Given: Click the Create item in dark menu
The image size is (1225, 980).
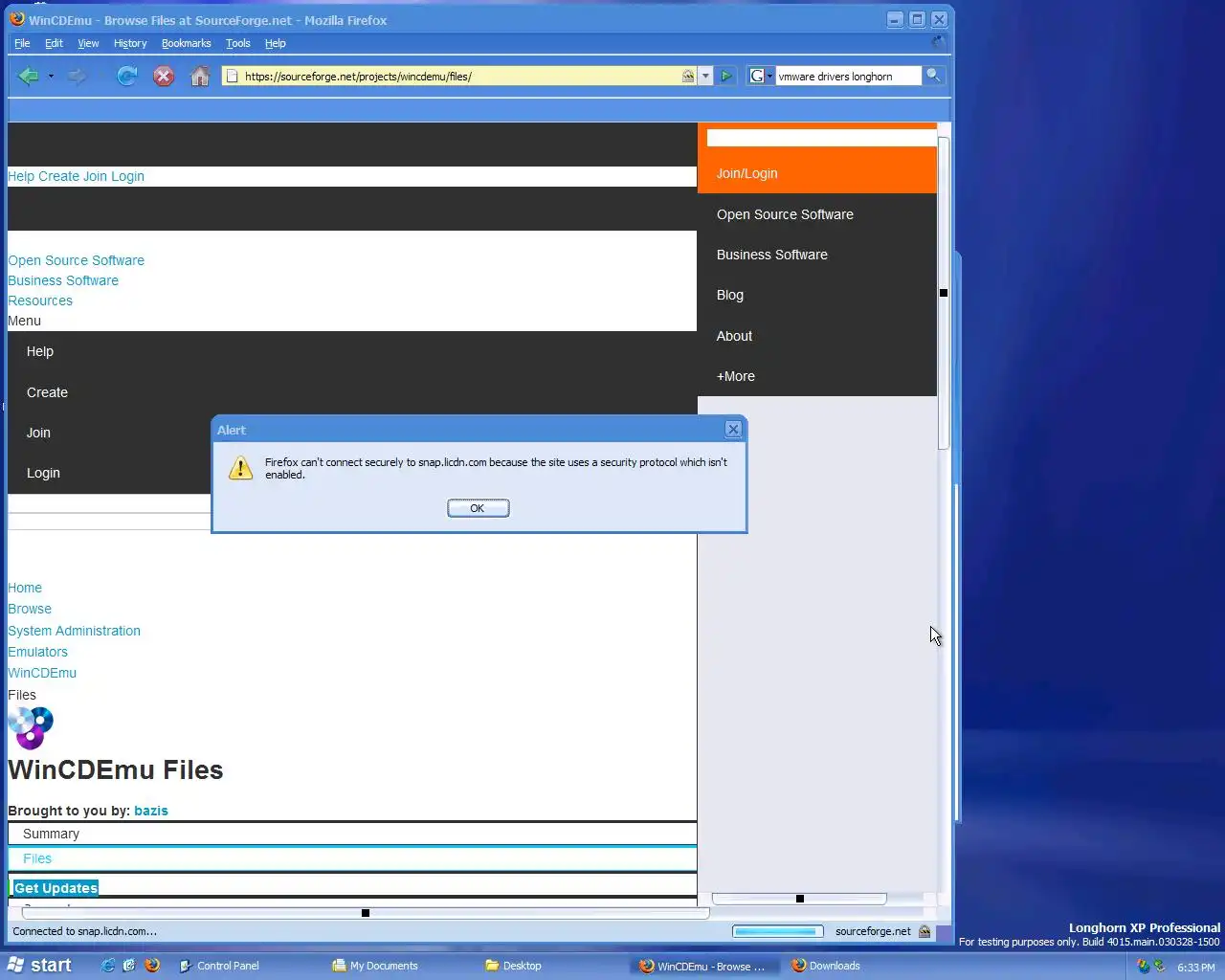Looking at the screenshot, I should coord(47,392).
